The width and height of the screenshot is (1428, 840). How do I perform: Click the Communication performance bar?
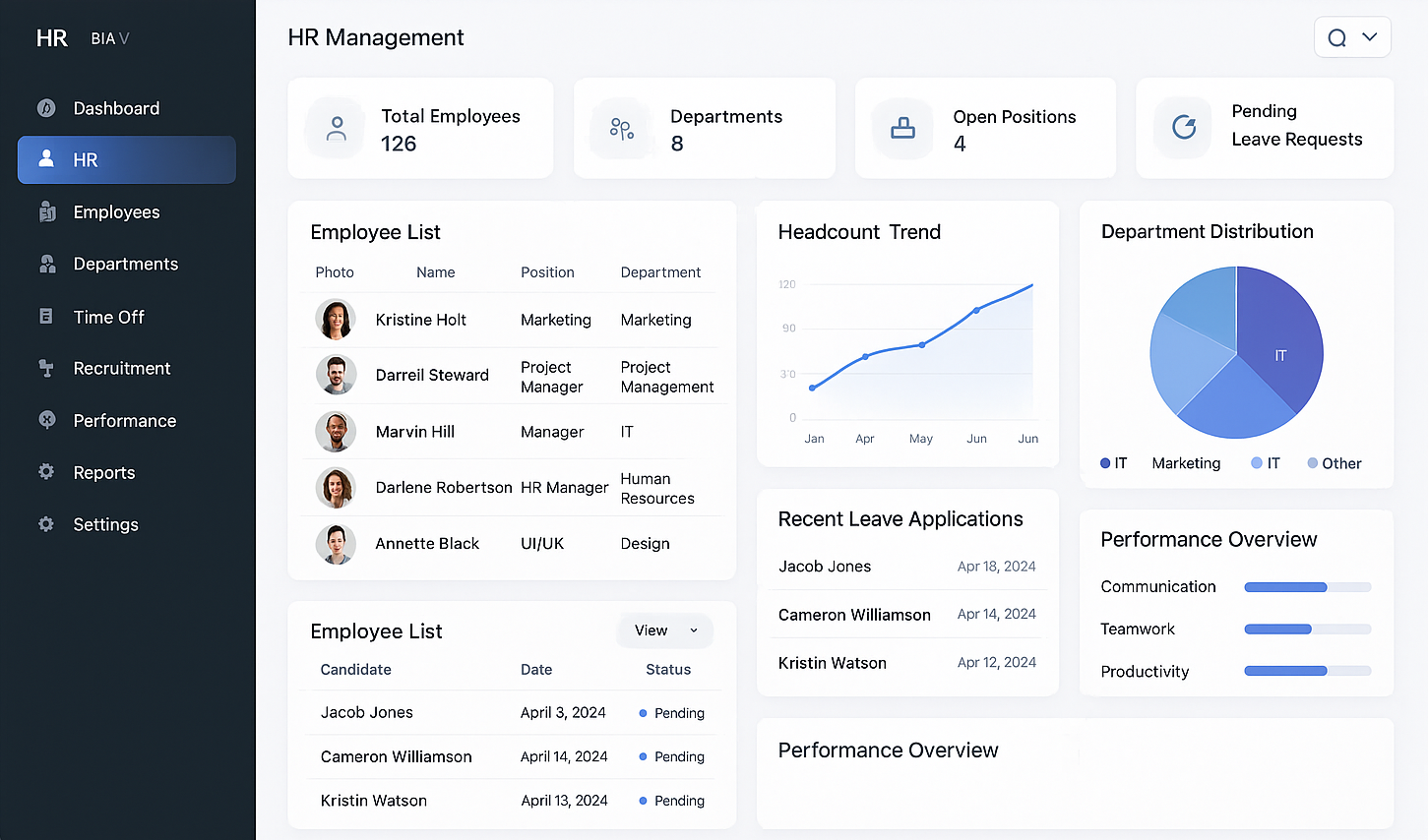1308,587
